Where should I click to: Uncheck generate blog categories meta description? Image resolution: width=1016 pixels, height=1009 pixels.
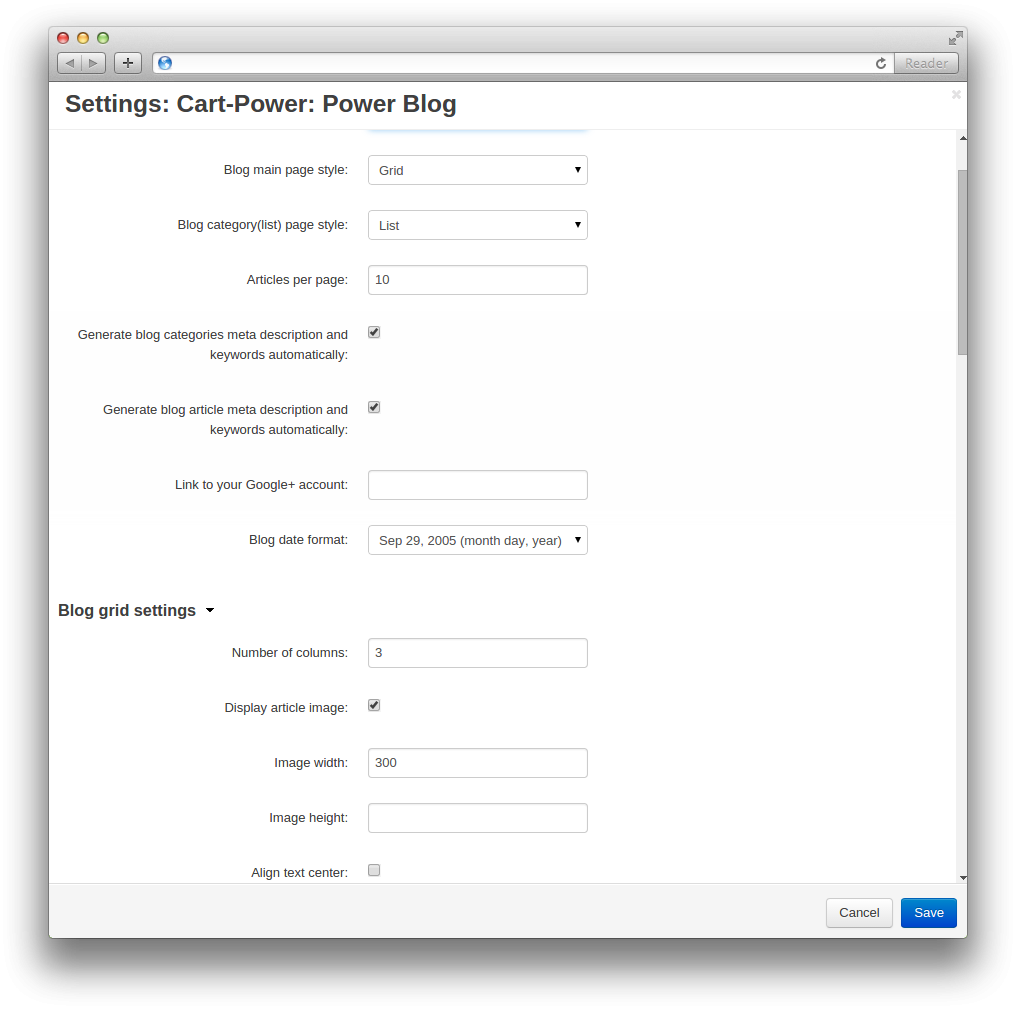pos(374,332)
